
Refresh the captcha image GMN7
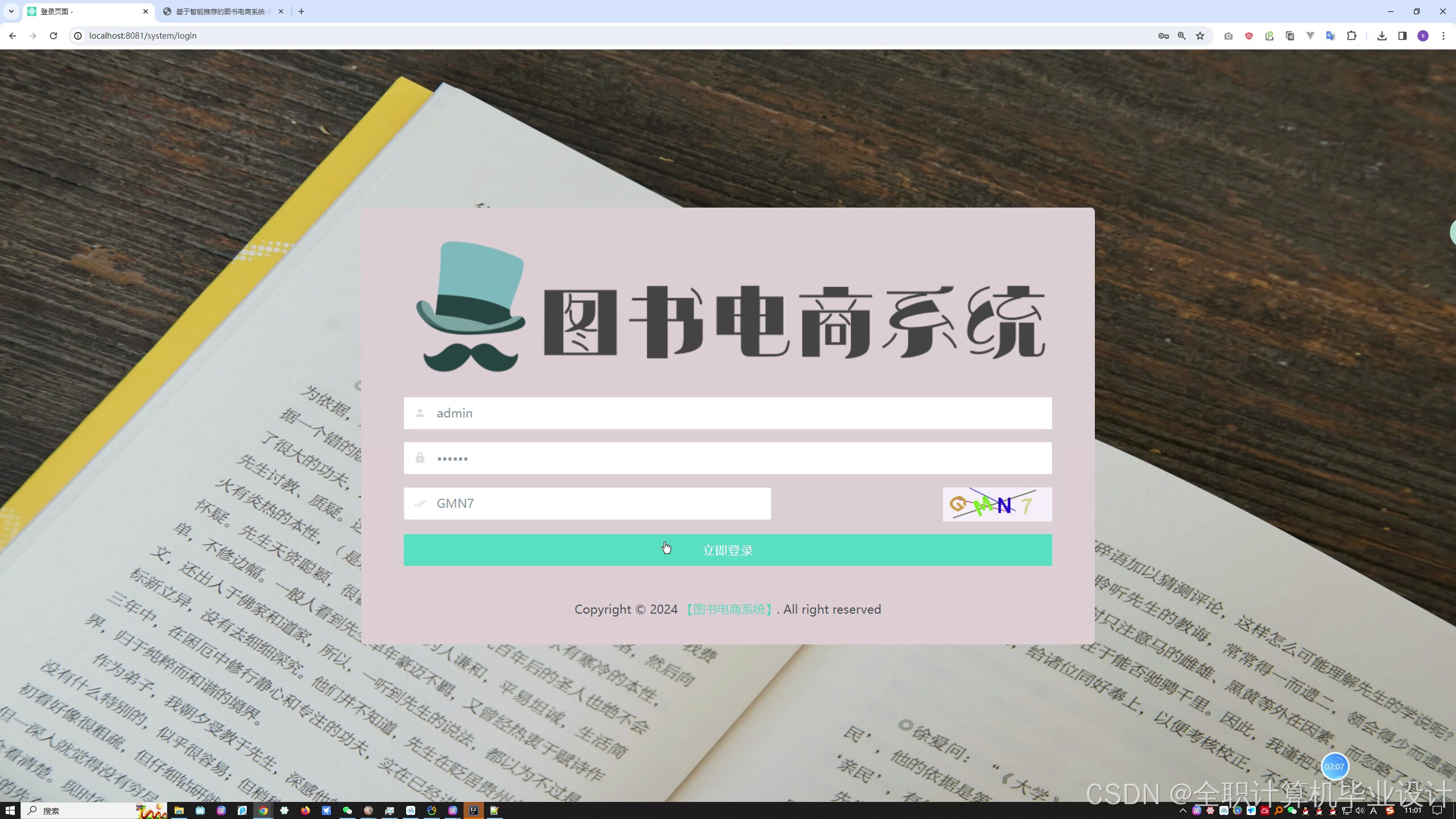(x=996, y=504)
